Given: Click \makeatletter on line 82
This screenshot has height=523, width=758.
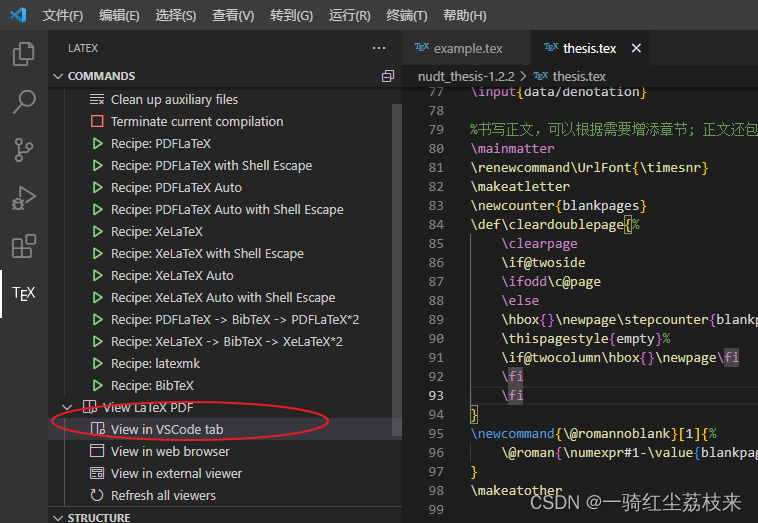Looking at the screenshot, I should 520,186.
